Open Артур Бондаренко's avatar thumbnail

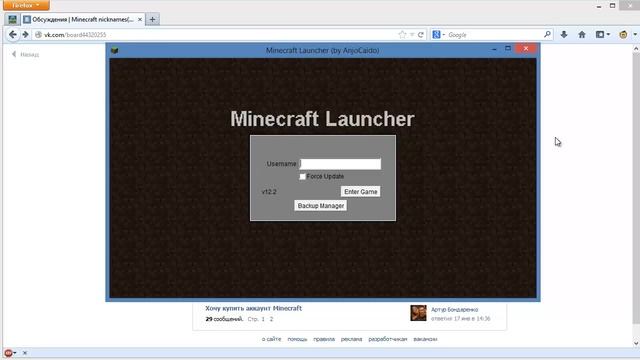(x=418, y=313)
